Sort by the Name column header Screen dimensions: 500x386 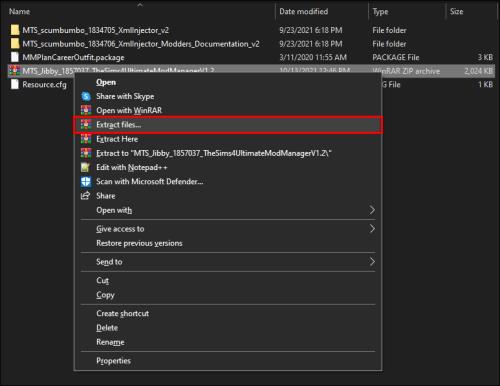pos(19,12)
